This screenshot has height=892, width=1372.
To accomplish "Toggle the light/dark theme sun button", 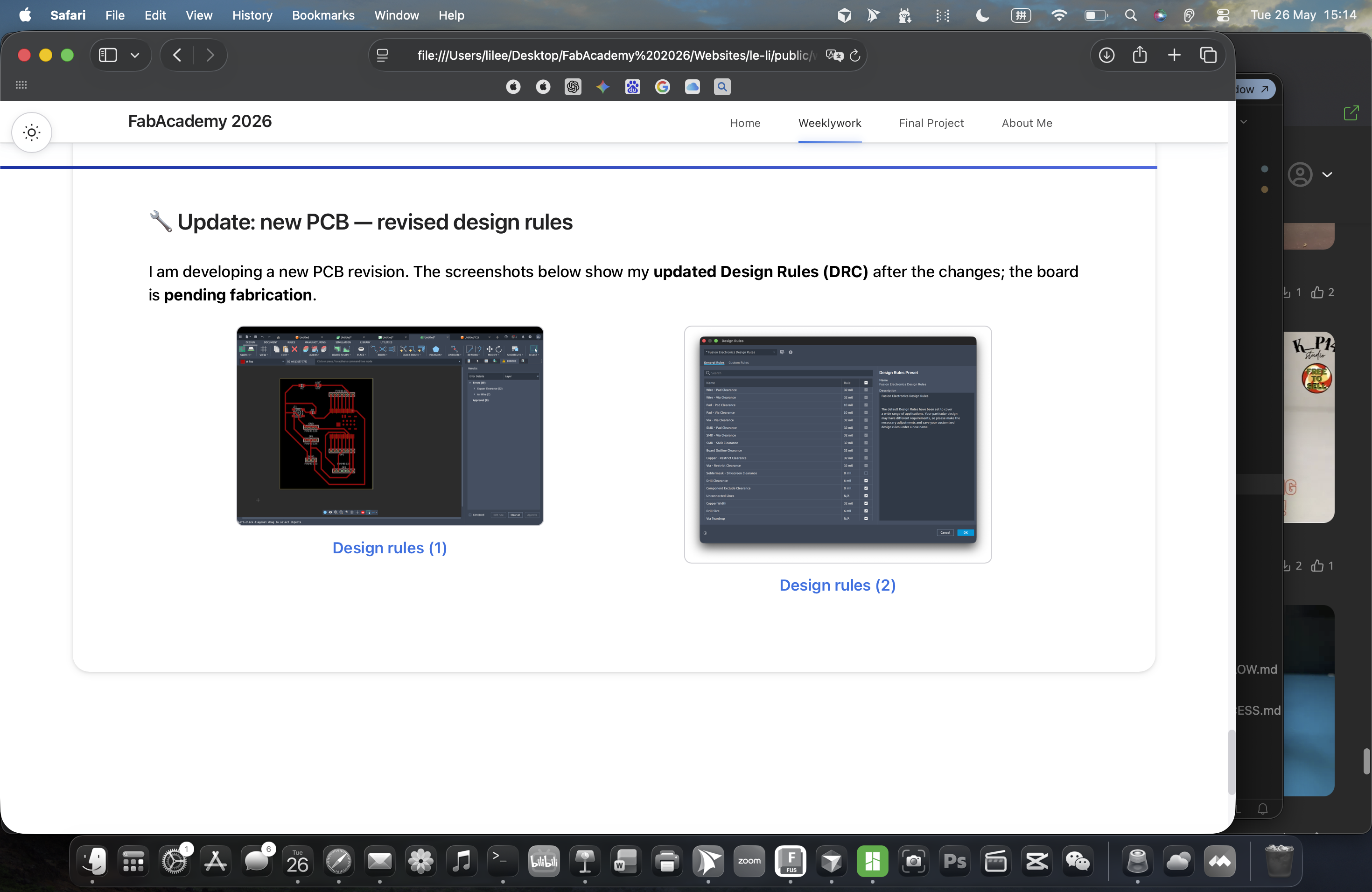I will click(x=32, y=132).
